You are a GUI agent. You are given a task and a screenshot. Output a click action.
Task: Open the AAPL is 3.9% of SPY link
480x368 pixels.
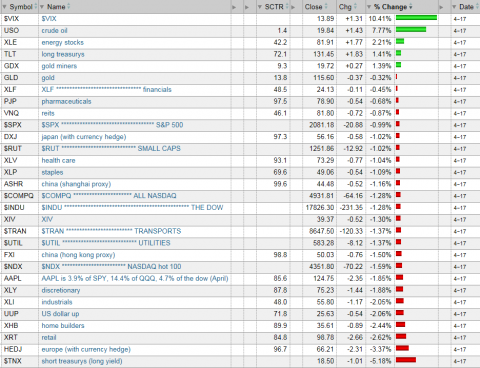pos(135,278)
